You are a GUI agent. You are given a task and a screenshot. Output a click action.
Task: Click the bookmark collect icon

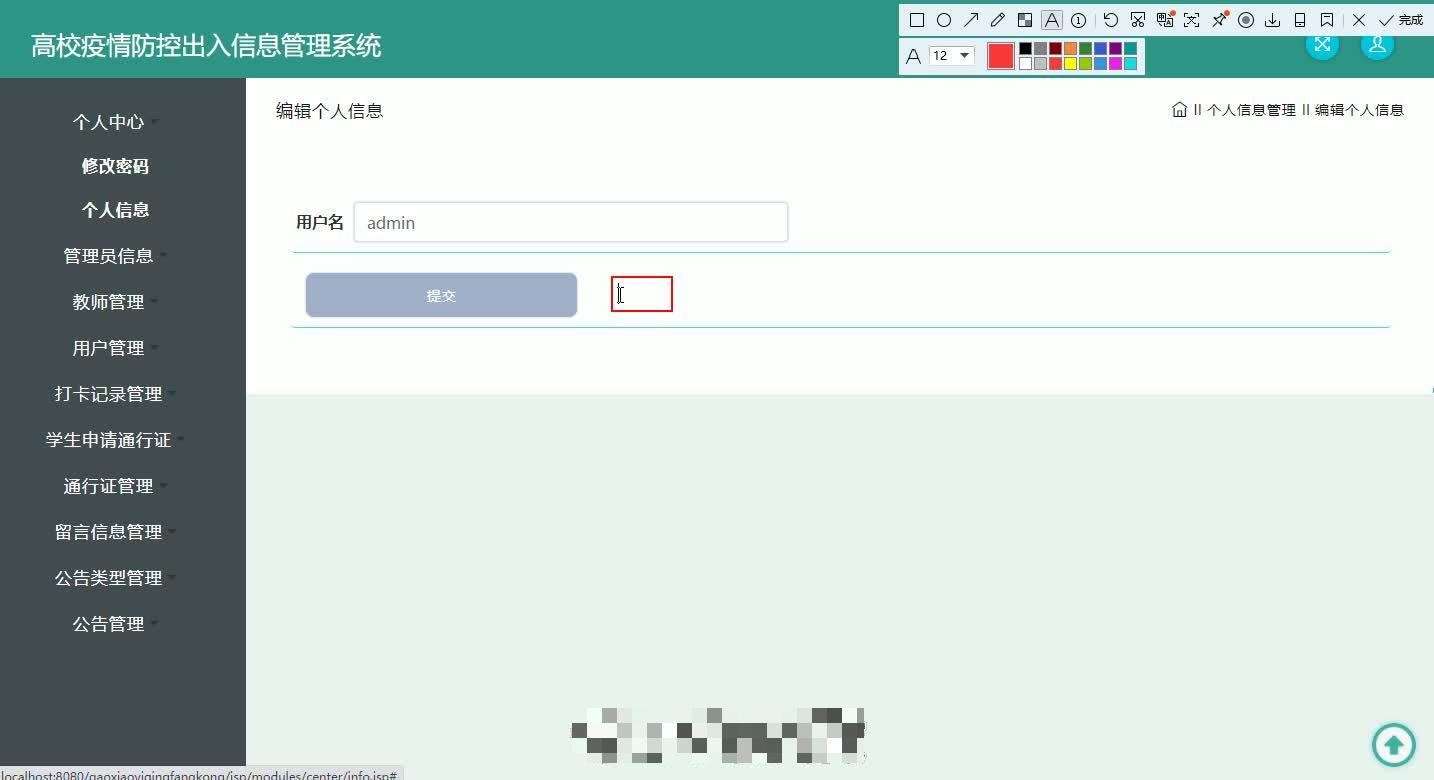click(x=1327, y=20)
